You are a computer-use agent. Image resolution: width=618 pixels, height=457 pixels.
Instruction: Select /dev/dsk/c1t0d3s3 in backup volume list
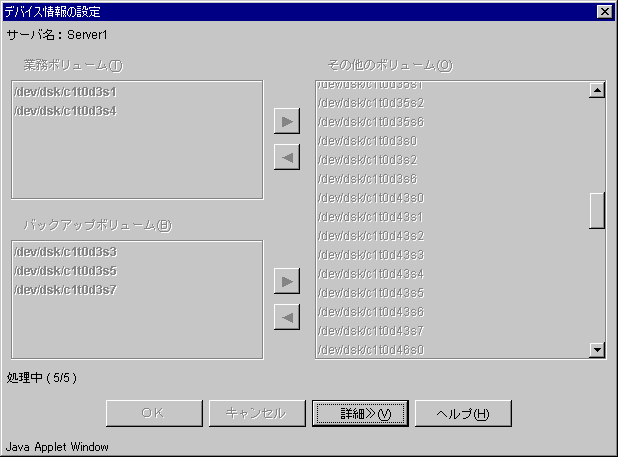click(x=65, y=252)
